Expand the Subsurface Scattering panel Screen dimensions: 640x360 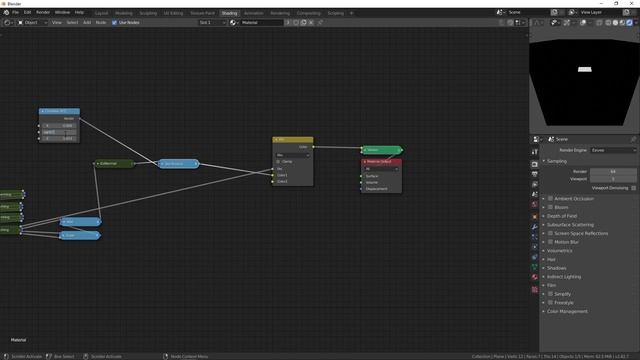(570, 224)
